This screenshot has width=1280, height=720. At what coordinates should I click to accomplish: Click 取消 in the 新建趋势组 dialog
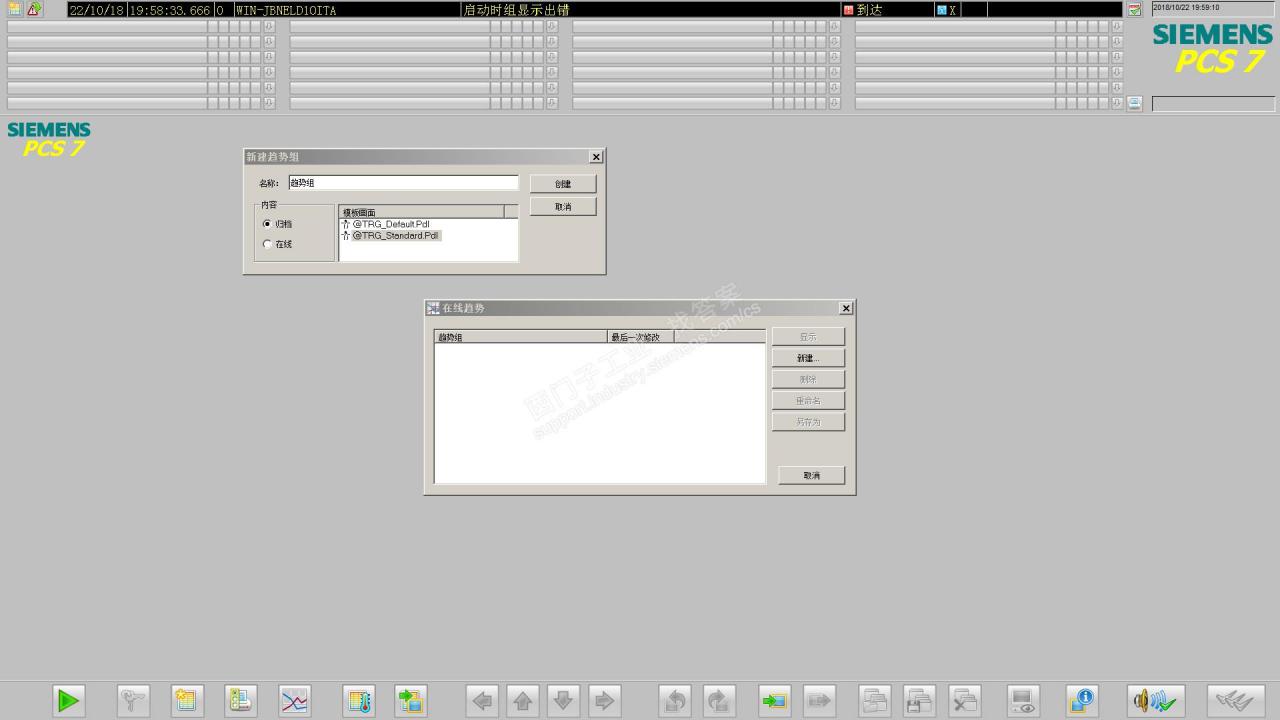563,207
